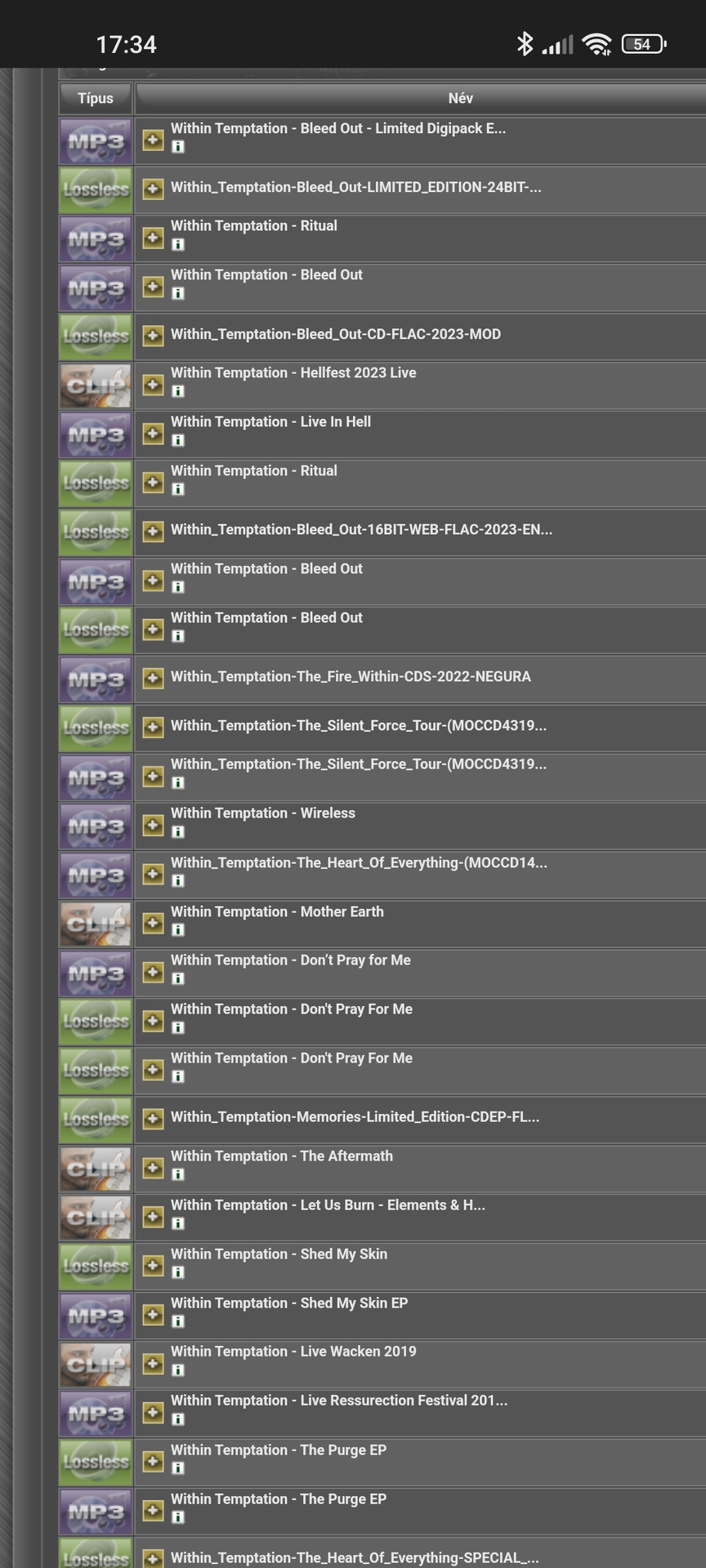
Task: Open Within_Temptation-Bleed_Out-16BIT-WEB-FLAC-2023 link
Action: tap(361, 529)
